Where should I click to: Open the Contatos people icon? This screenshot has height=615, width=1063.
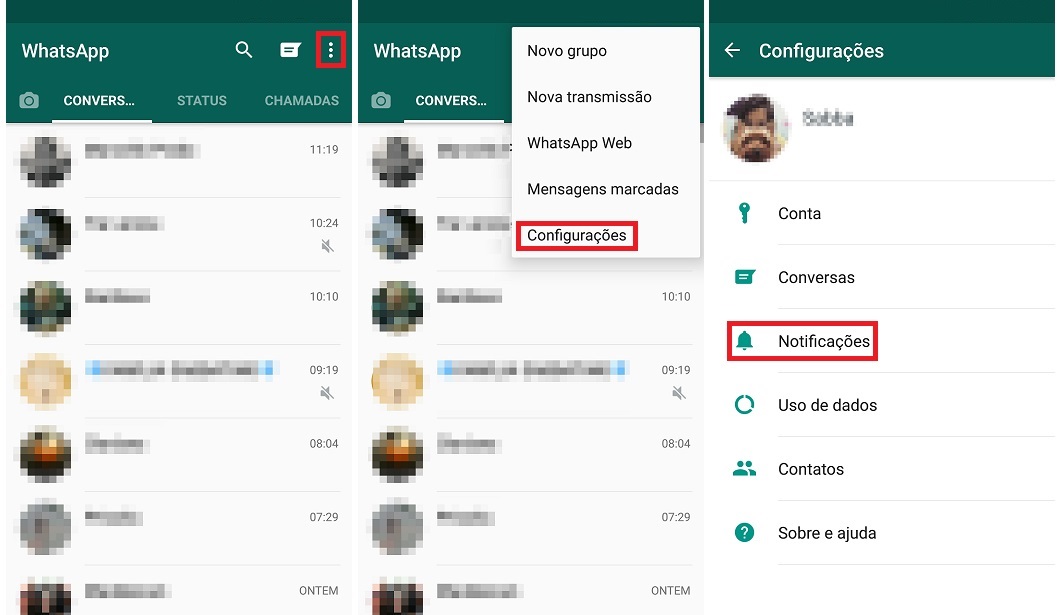(744, 469)
